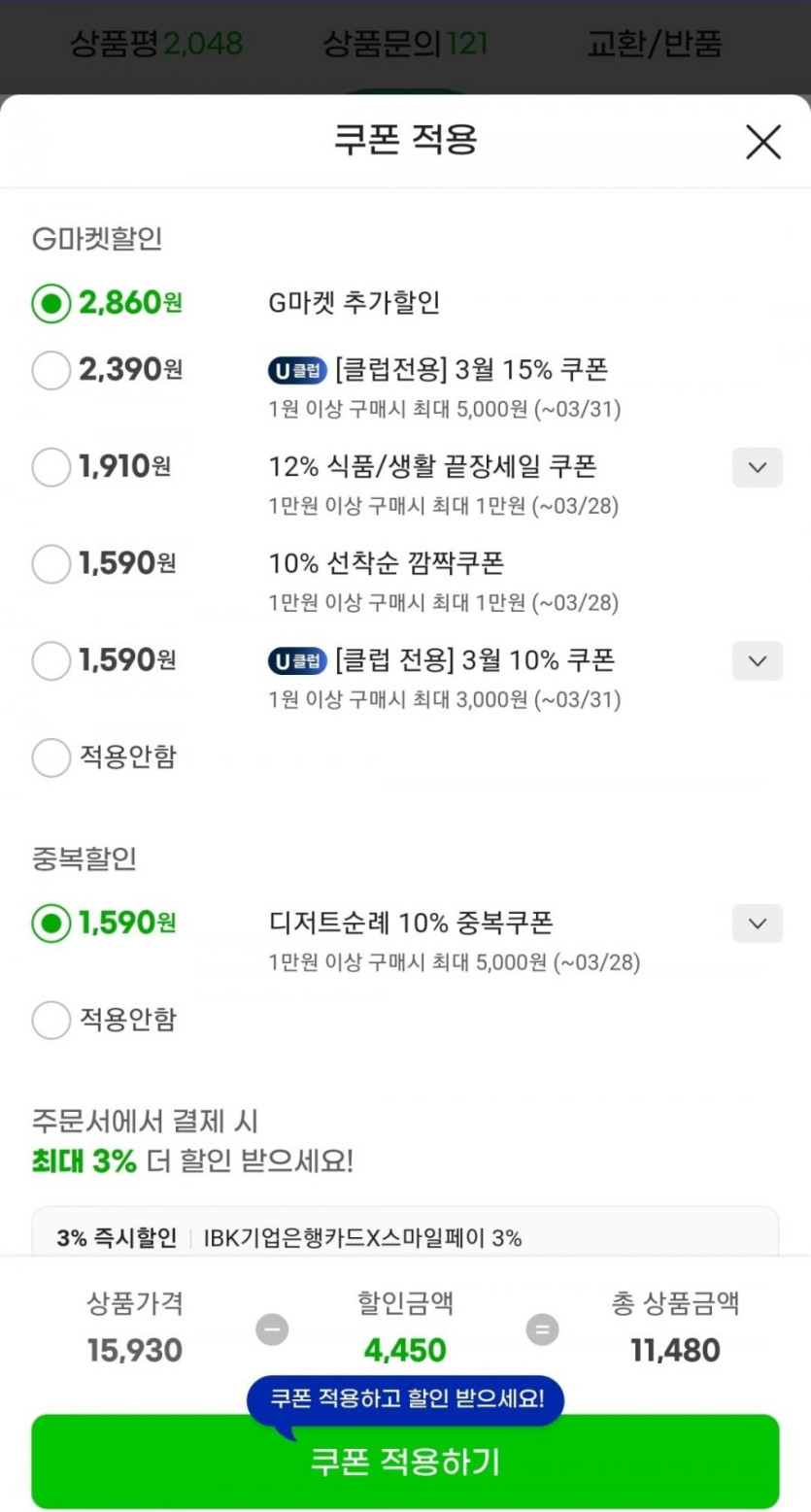Select the 2,860원 G마켓 추가할인 radio
This screenshot has height=1512, width=811.
pos(51,303)
